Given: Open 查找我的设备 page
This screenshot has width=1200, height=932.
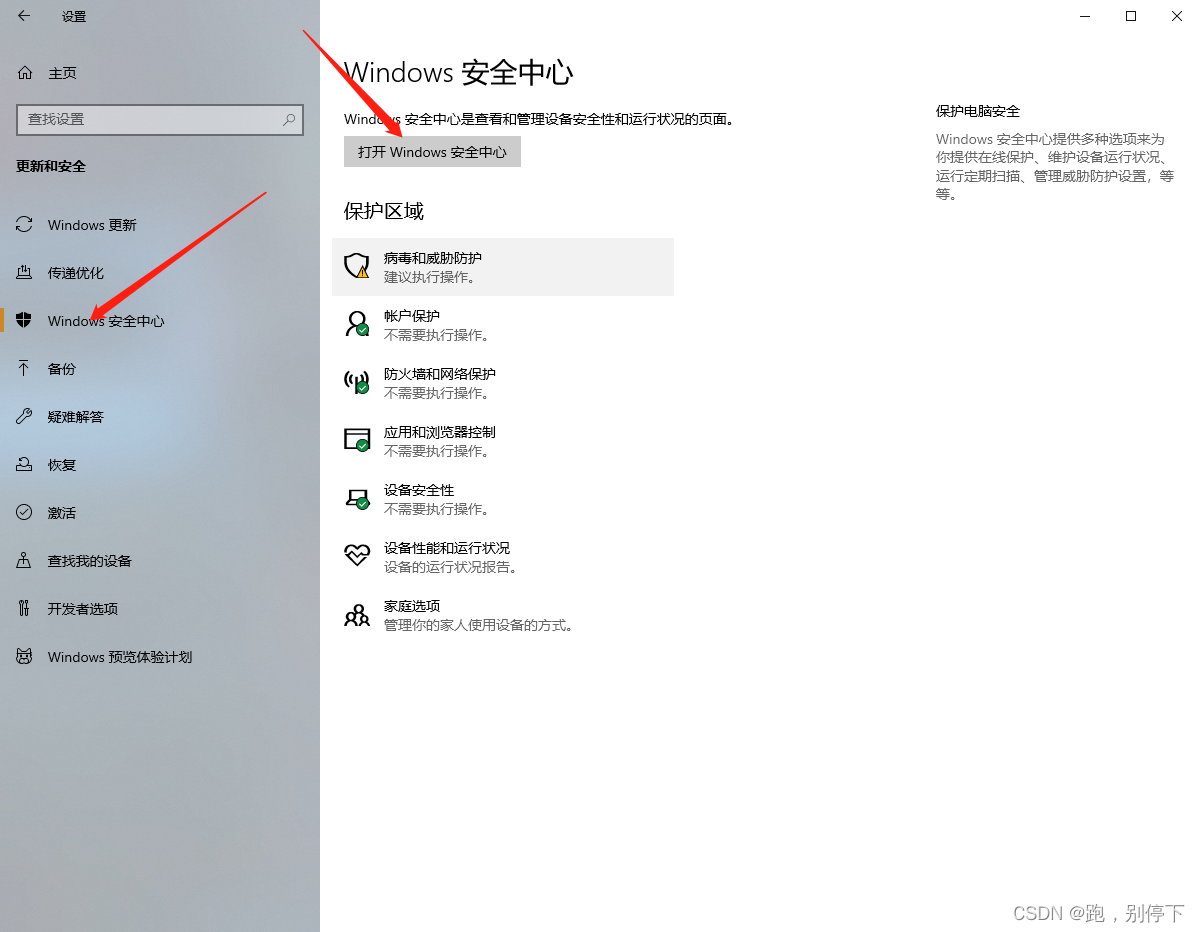Looking at the screenshot, I should [160, 561].
